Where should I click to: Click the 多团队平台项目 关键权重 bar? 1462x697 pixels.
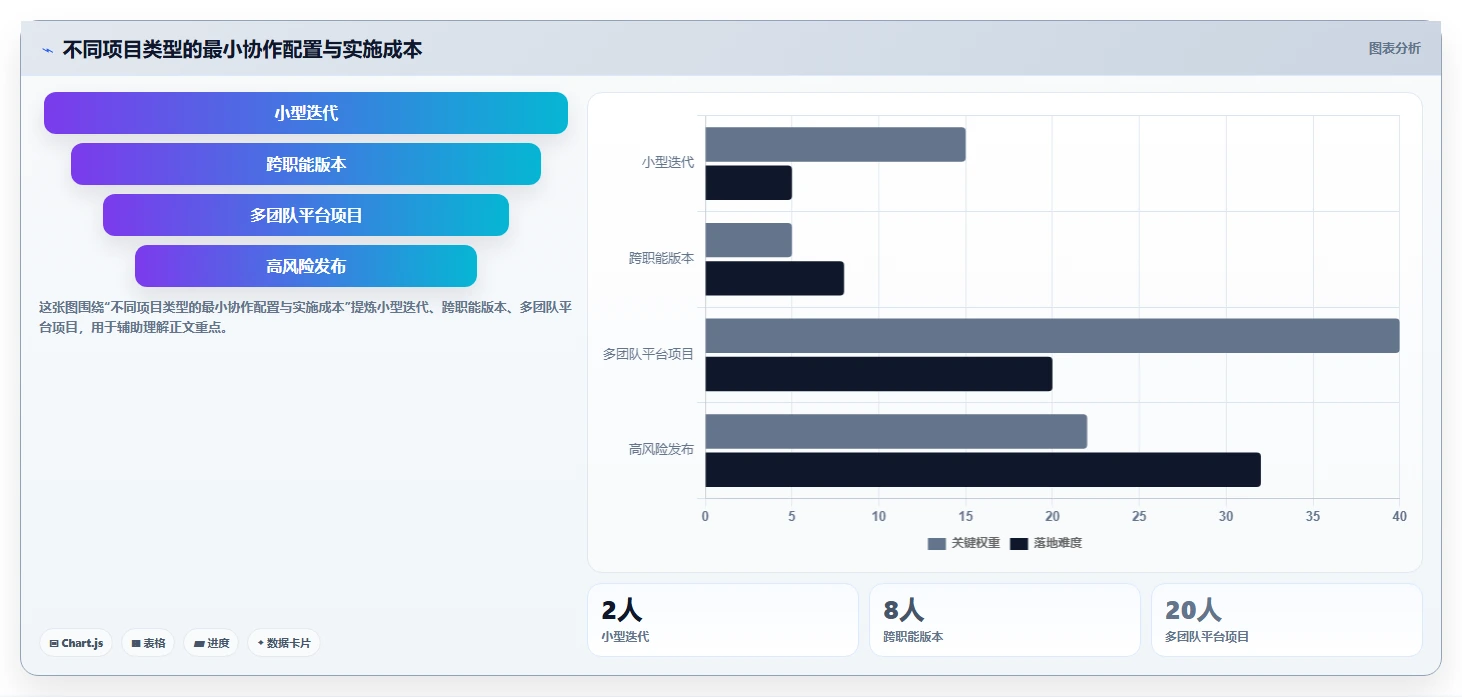(1052, 336)
